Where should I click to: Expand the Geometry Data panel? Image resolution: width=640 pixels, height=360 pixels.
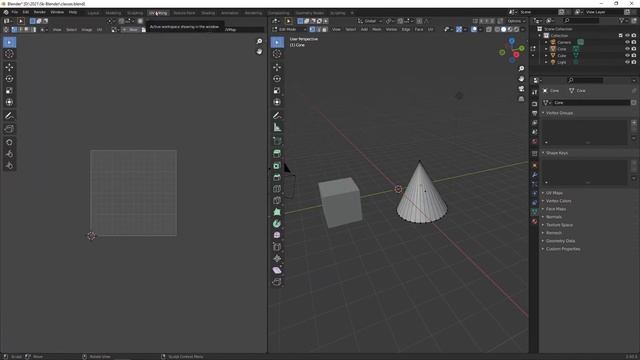(543, 241)
